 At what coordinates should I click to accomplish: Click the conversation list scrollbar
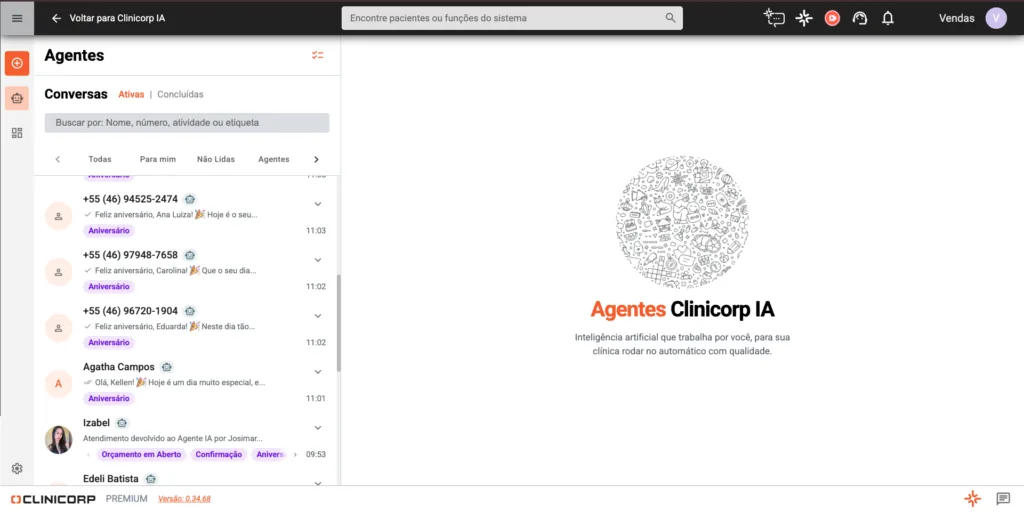[338, 323]
